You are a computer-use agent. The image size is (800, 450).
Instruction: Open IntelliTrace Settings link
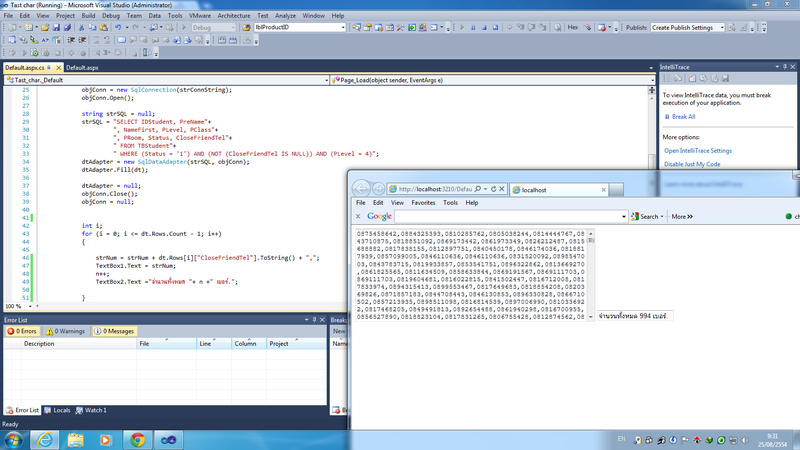point(700,151)
